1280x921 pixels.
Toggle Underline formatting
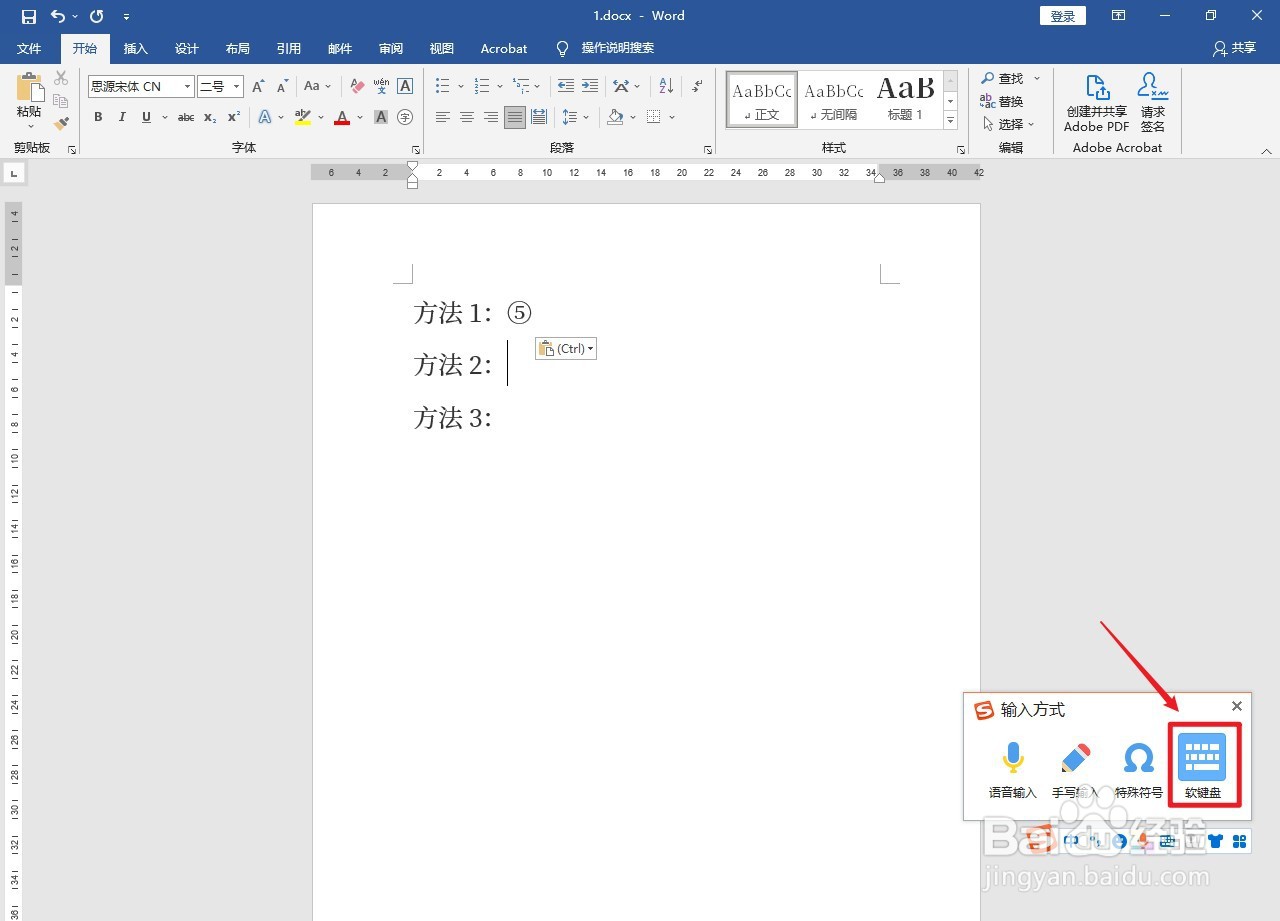pos(146,117)
